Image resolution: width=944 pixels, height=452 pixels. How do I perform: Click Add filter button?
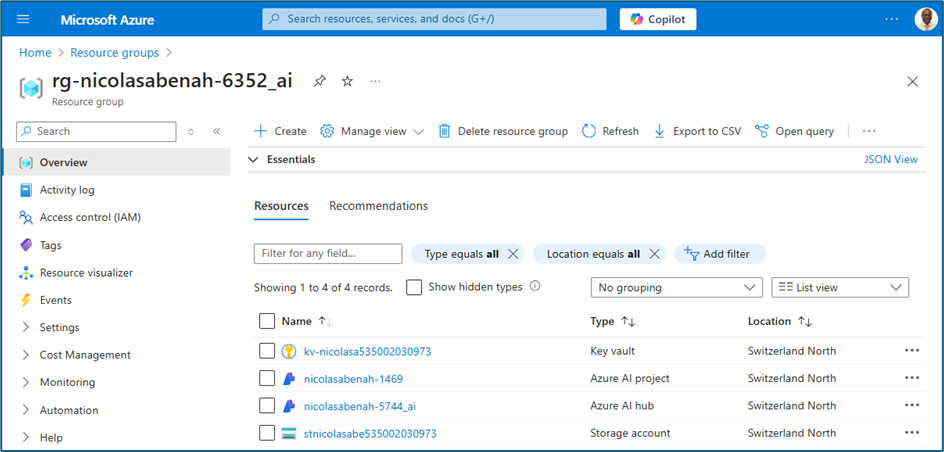[x=720, y=254]
